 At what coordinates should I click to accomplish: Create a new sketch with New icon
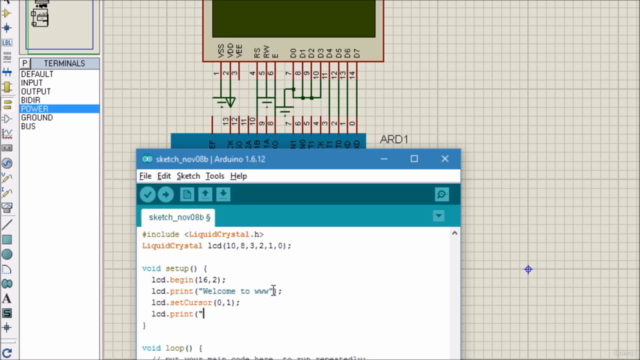tap(187, 194)
